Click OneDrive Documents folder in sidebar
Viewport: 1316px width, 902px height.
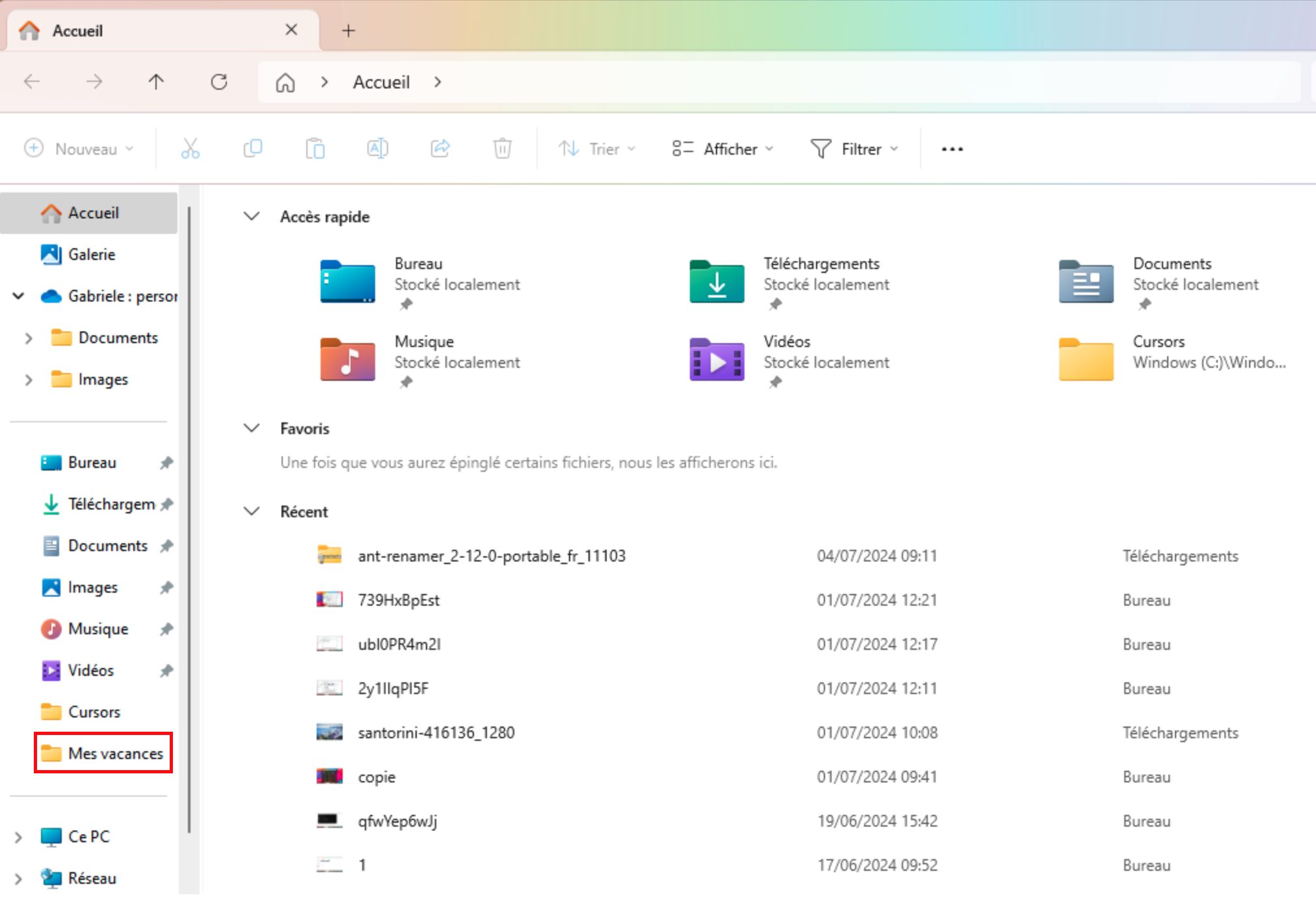click(x=104, y=337)
